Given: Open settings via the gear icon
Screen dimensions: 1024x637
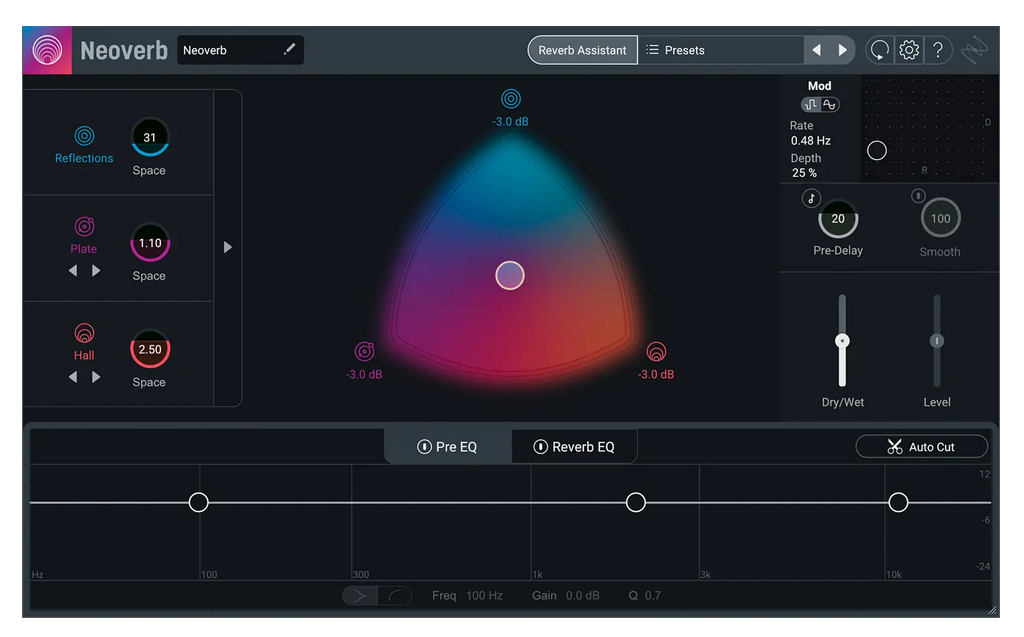Looking at the screenshot, I should pos(909,50).
